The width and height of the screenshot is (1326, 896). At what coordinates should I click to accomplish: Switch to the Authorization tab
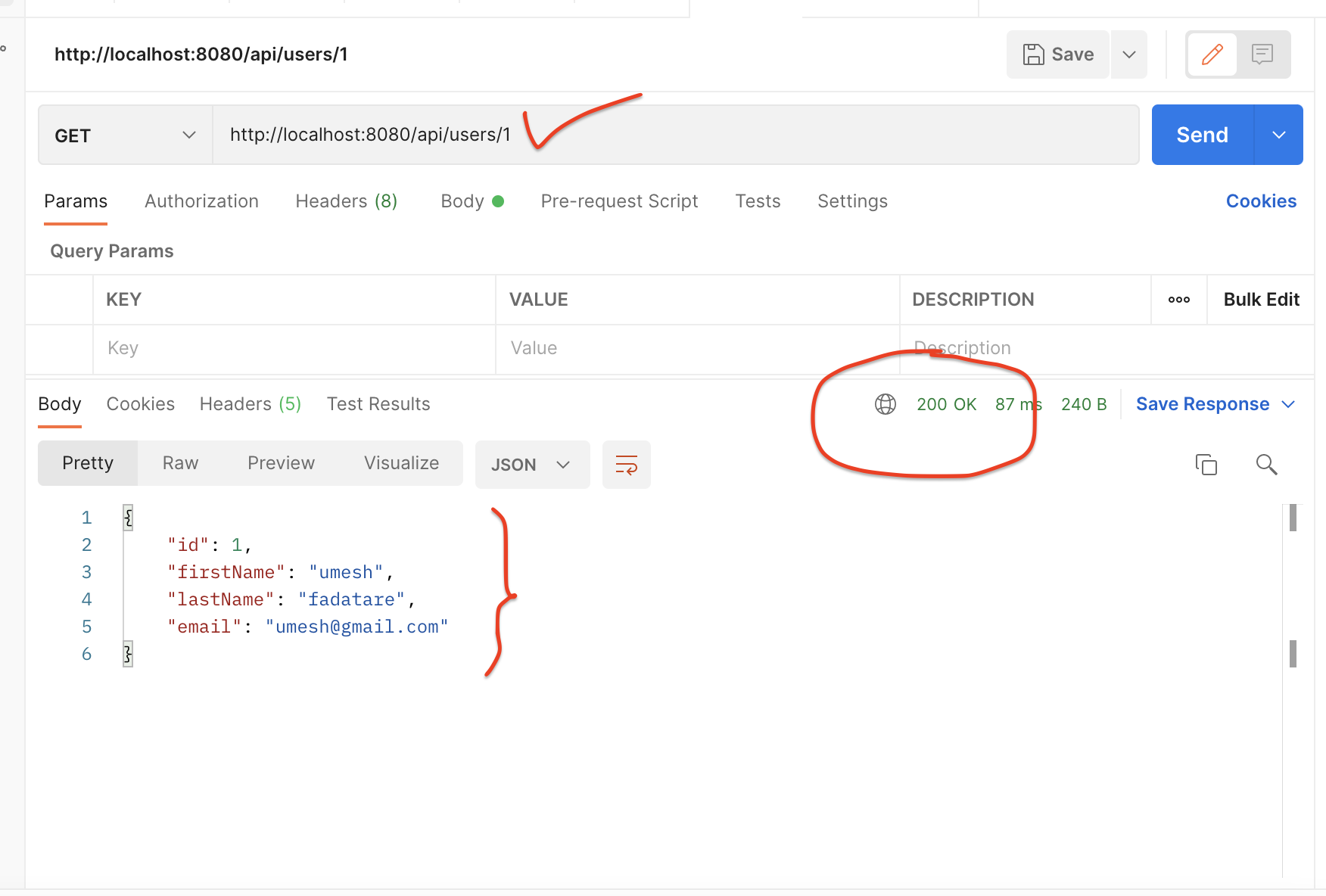(x=201, y=201)
